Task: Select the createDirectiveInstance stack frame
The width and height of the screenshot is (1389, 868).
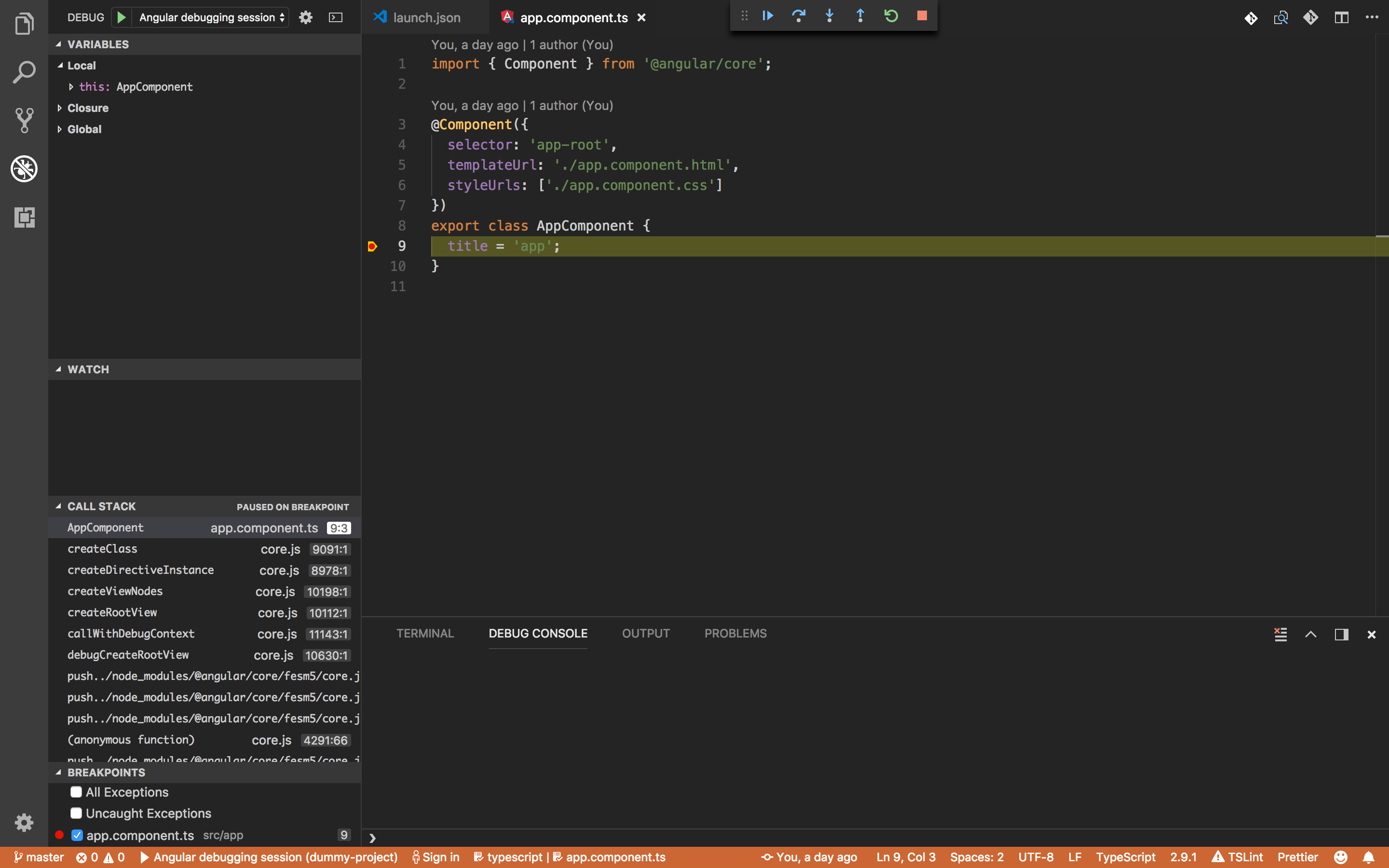Action: click(204, 570)
